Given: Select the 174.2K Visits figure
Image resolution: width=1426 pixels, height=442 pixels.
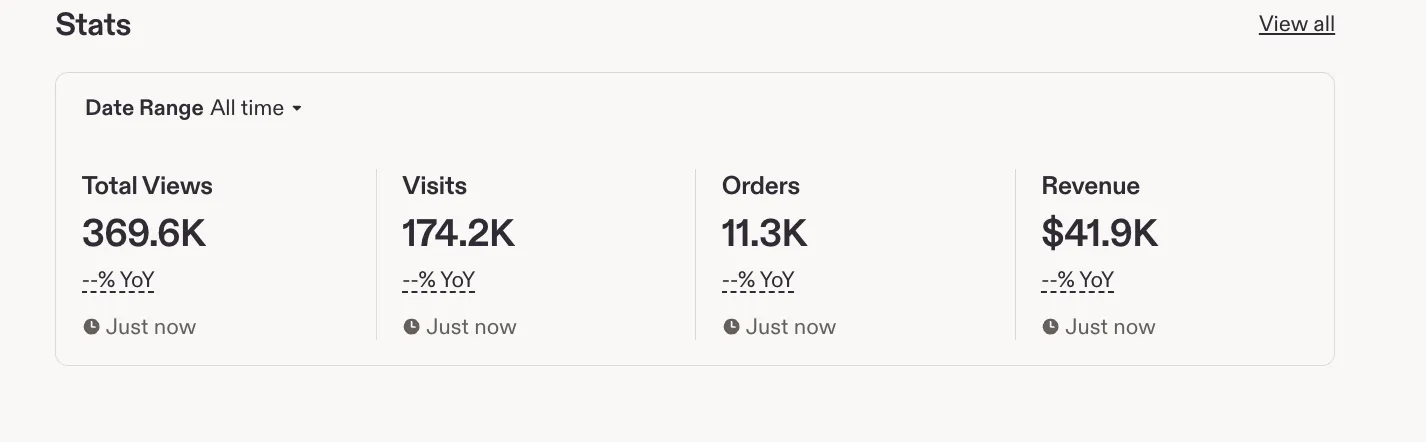Looking at the screenshot, I should click(x=458, y=233).
